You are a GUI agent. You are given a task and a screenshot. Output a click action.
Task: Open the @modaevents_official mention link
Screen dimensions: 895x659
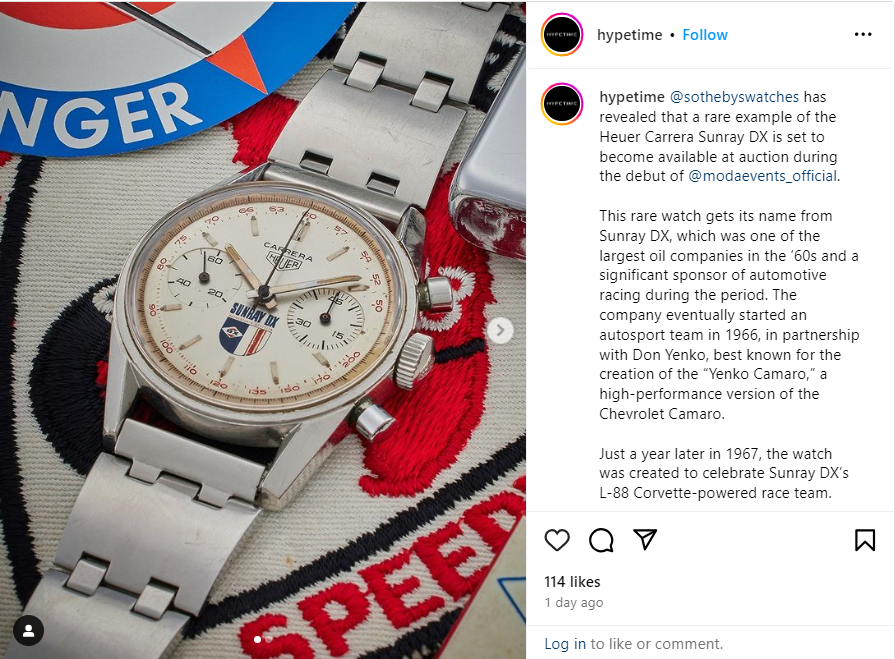tap(763, 176)
